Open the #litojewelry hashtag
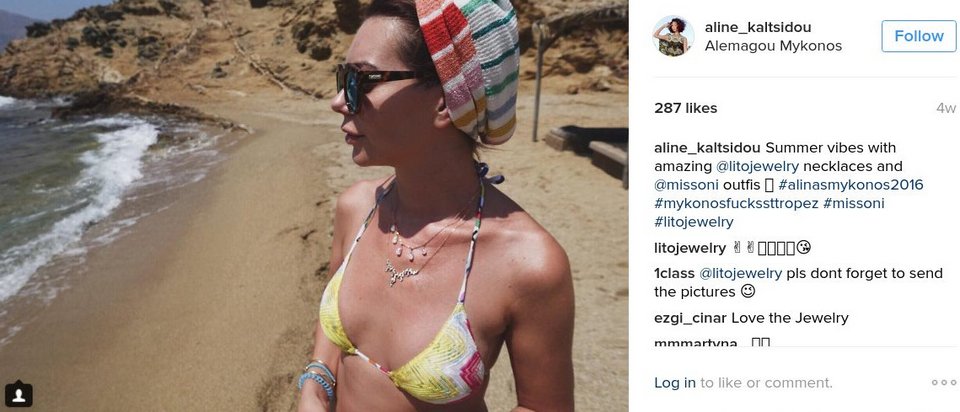The image size is (960, 412). pyautogui.click(x=694, y=222)
